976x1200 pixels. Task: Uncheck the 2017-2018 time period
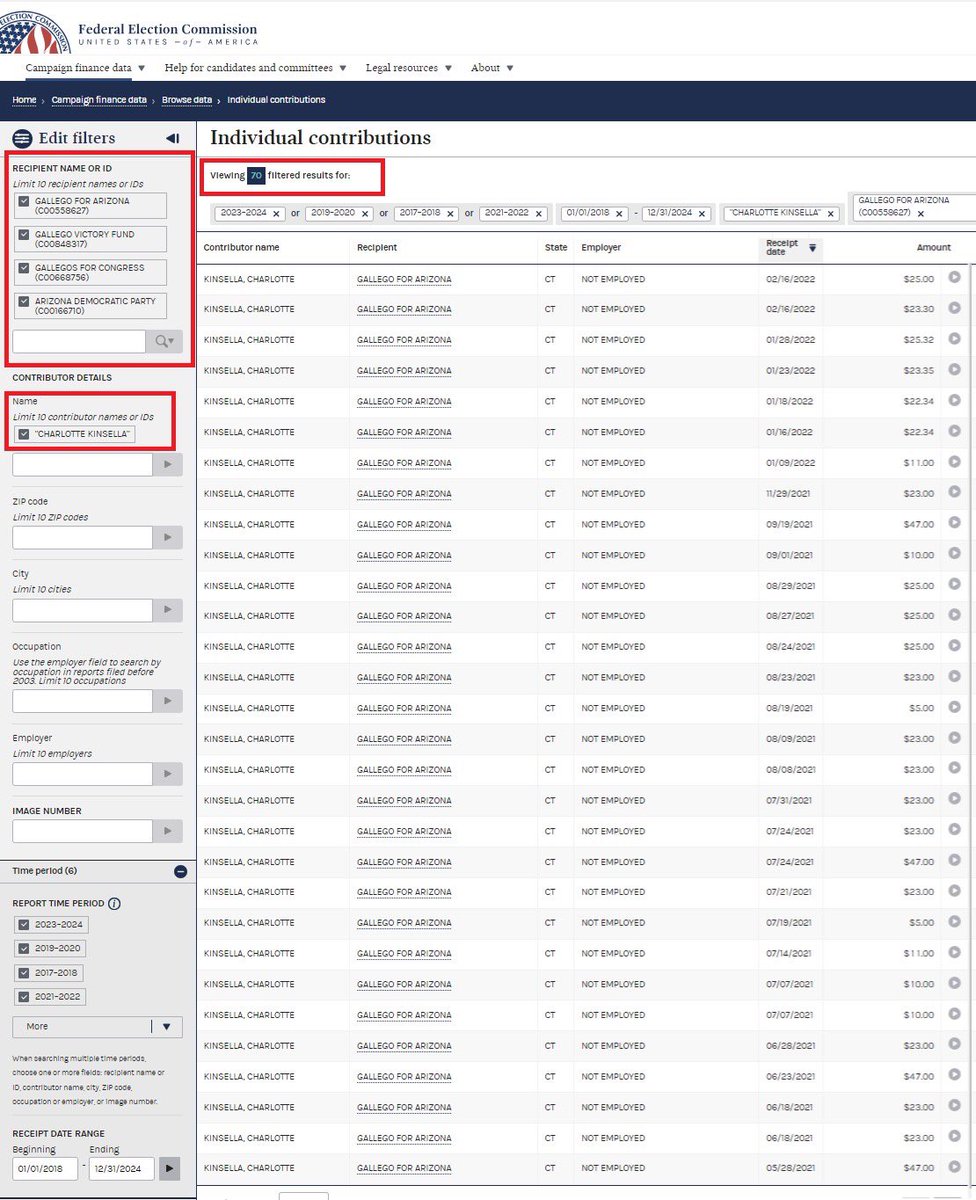tap(24, 972)
